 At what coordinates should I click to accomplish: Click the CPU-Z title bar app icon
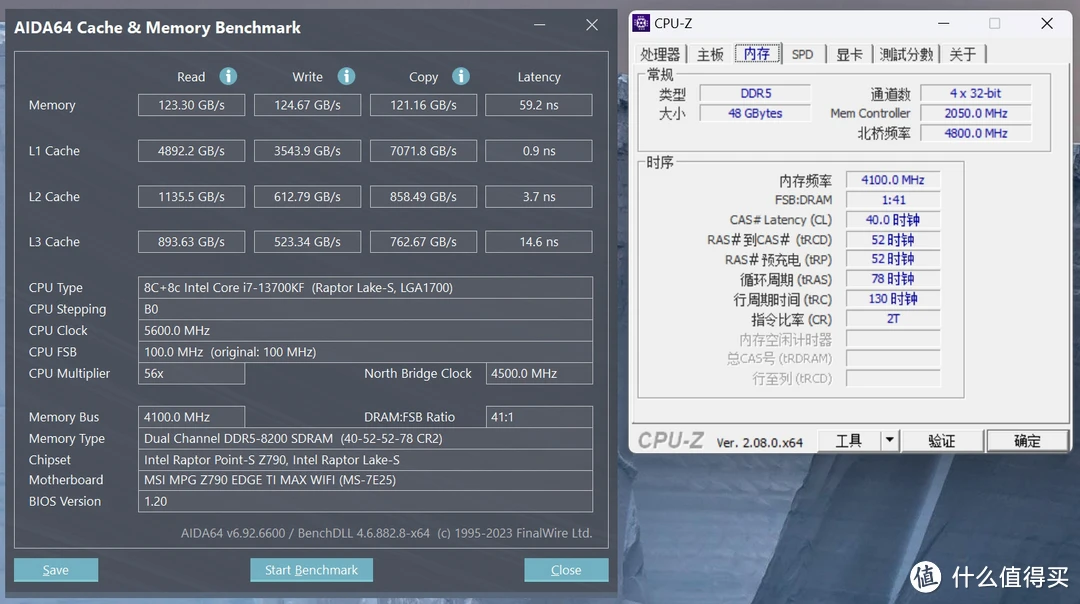tap(642, 23)
